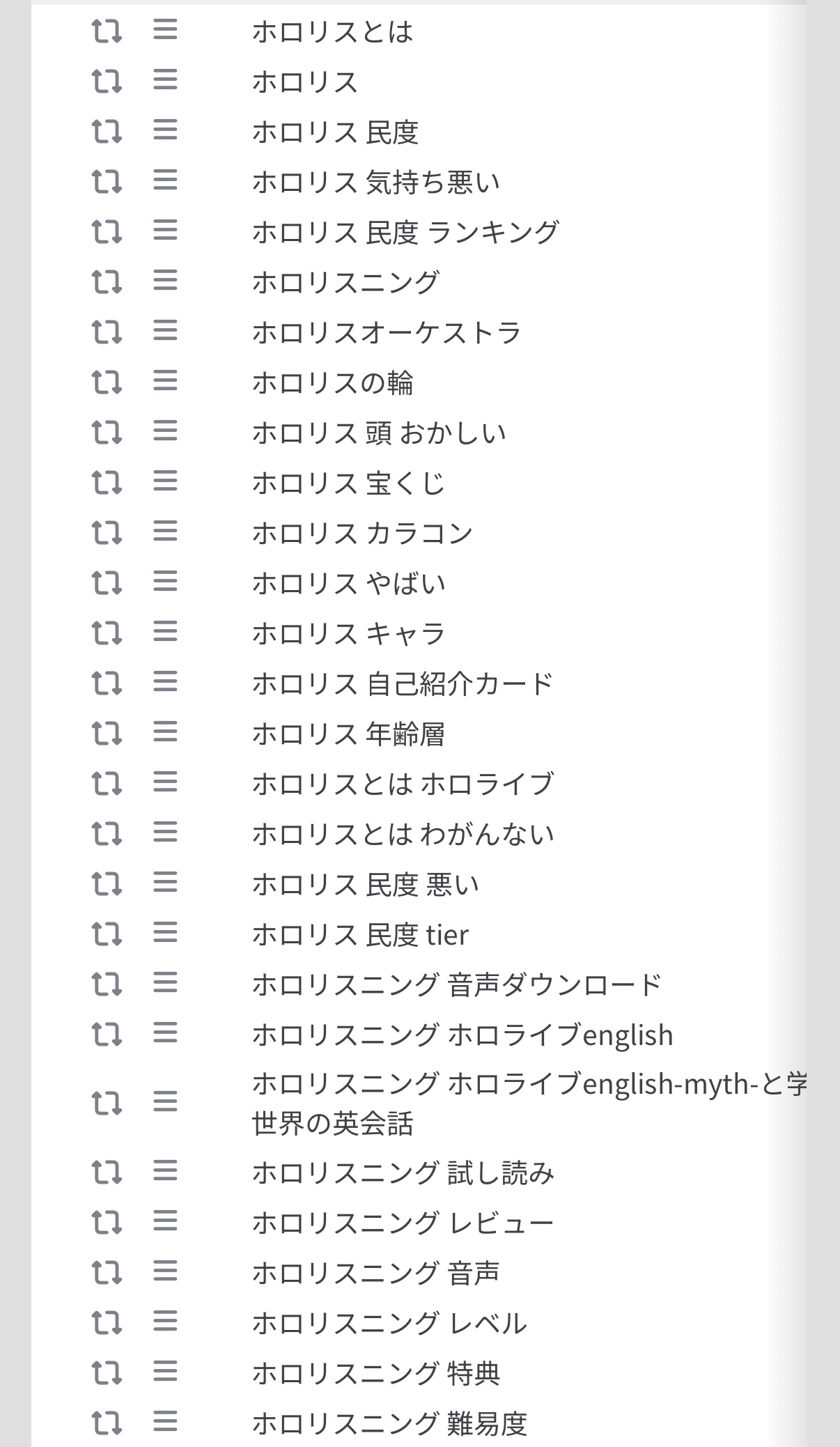Click the lines icon beside ホロリスニング 難易度

click(x=165, y=1423)
